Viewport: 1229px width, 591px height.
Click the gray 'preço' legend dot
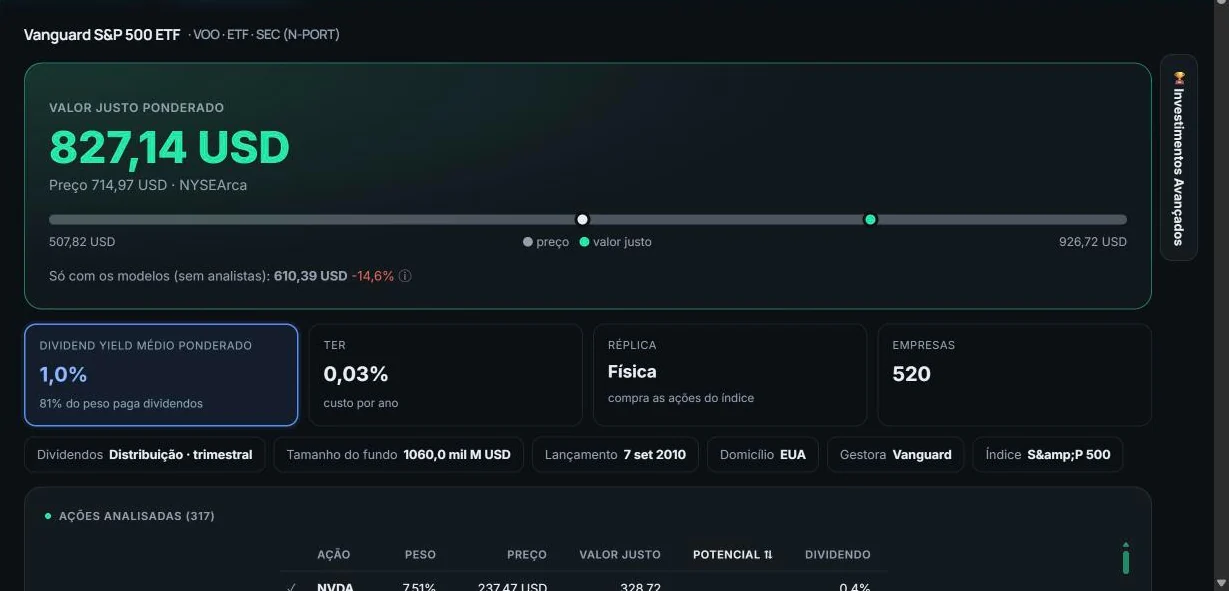pyautogui.click(x=528, y=242)
